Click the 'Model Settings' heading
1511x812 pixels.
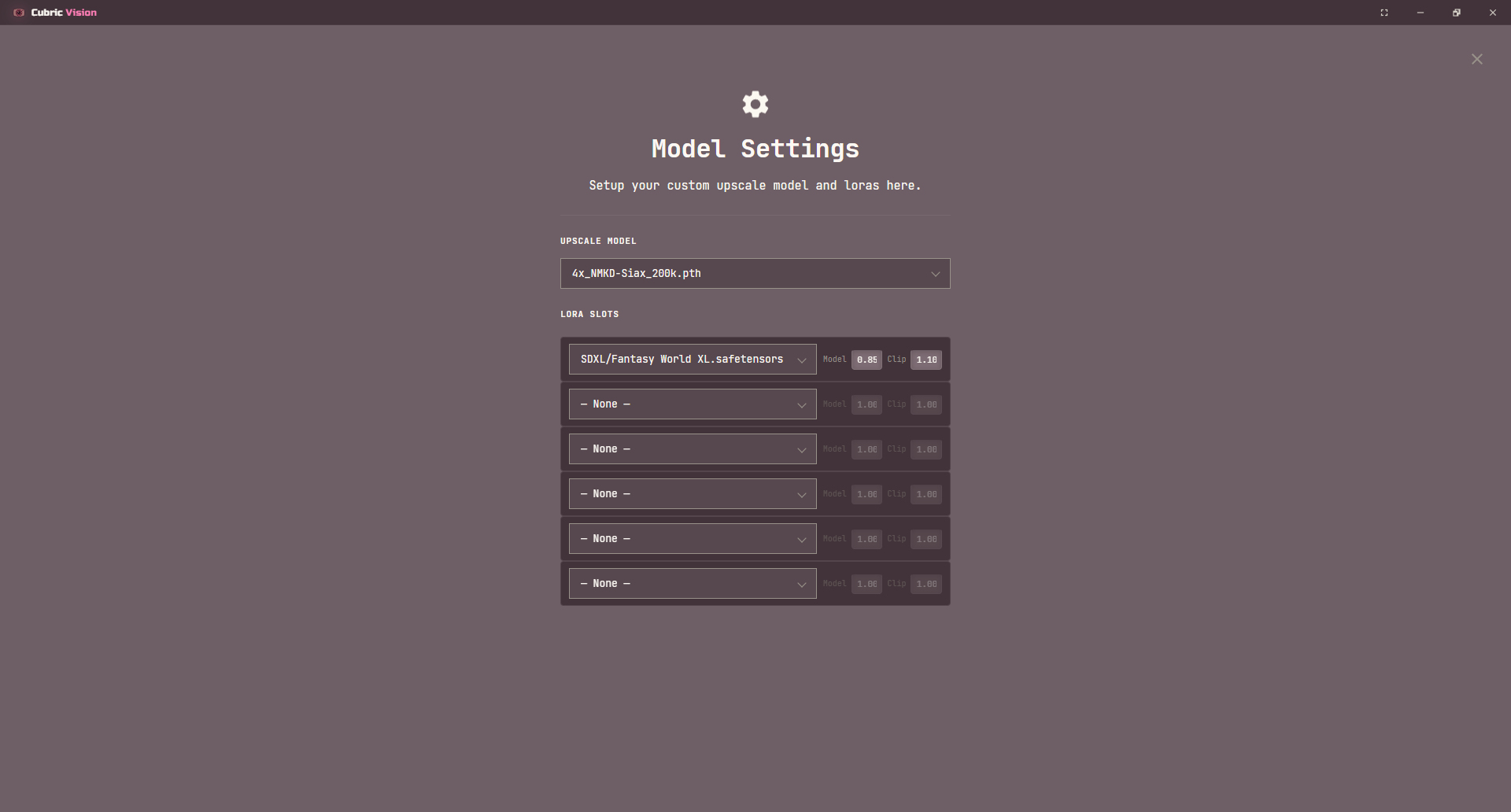[755, 149]
